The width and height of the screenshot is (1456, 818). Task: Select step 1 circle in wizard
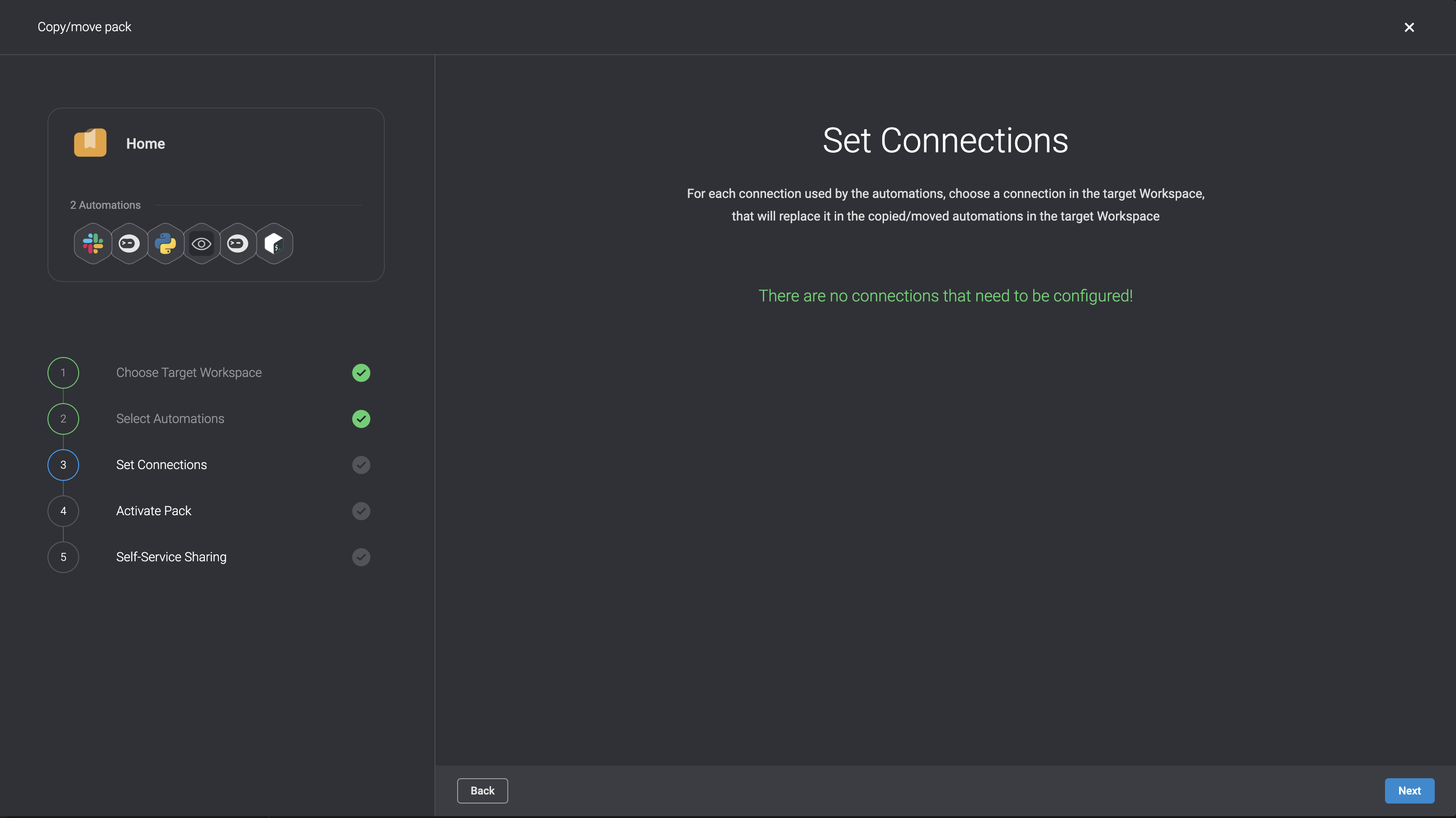point(63,373)
